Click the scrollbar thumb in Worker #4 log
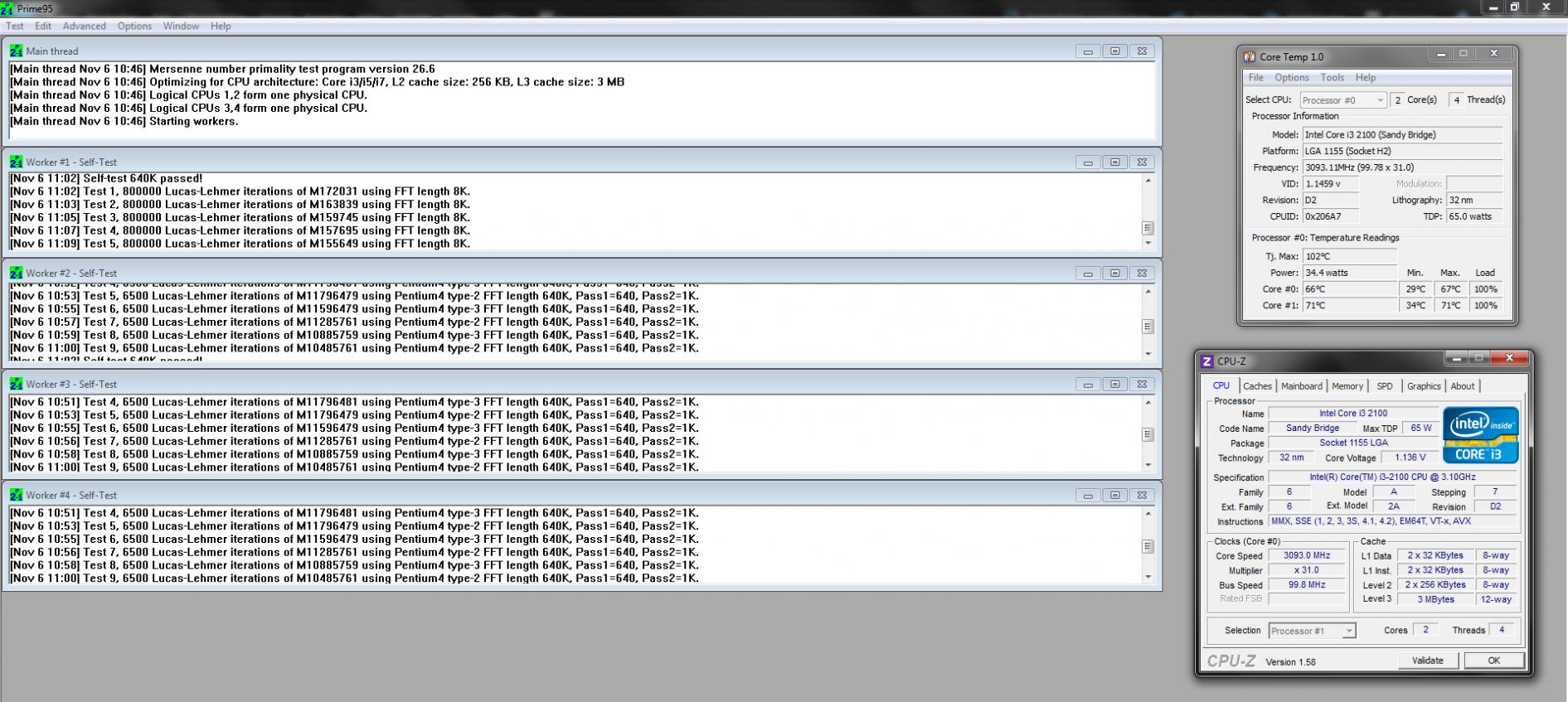 tap(1148, 546)
